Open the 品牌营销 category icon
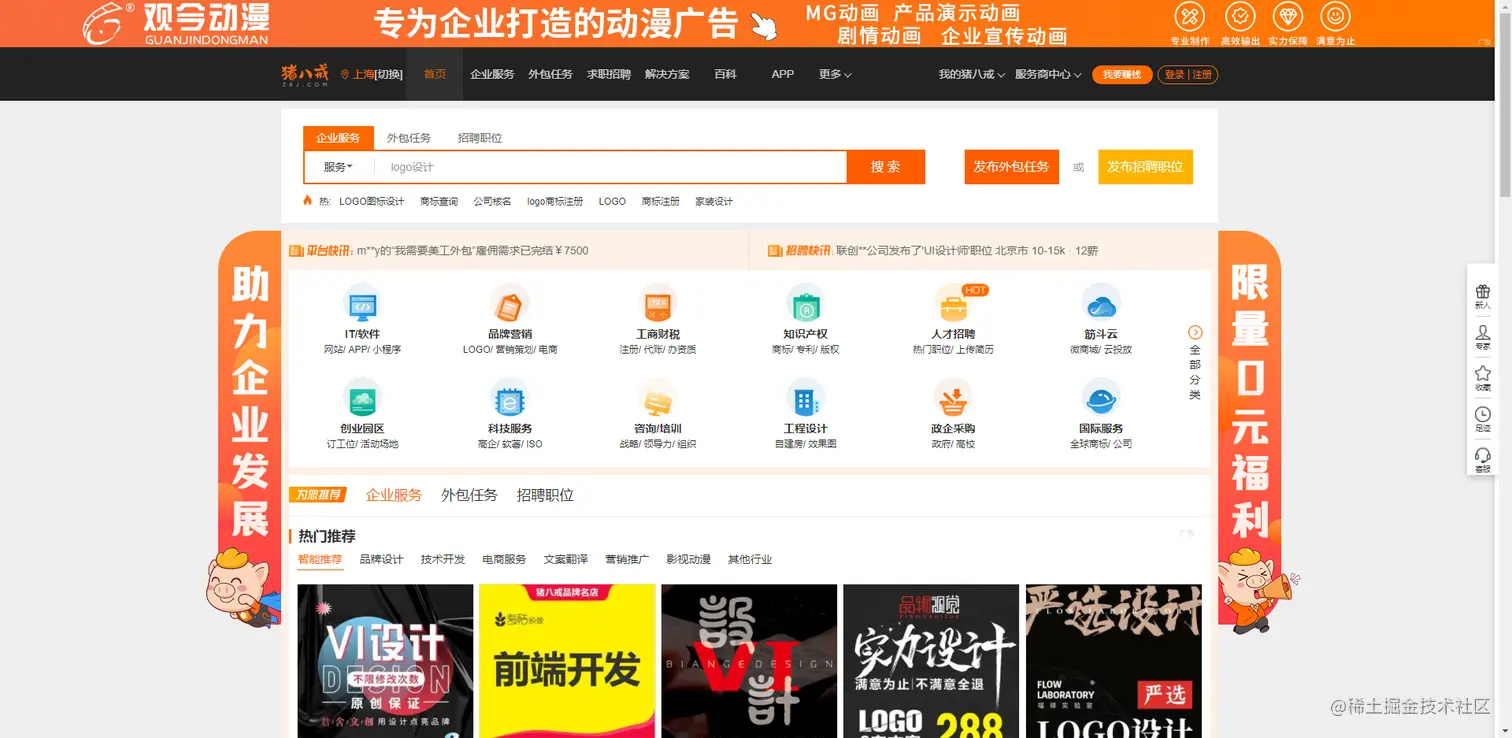The image size is (1512, 738). pyautogui.click(x=509, y=303)
